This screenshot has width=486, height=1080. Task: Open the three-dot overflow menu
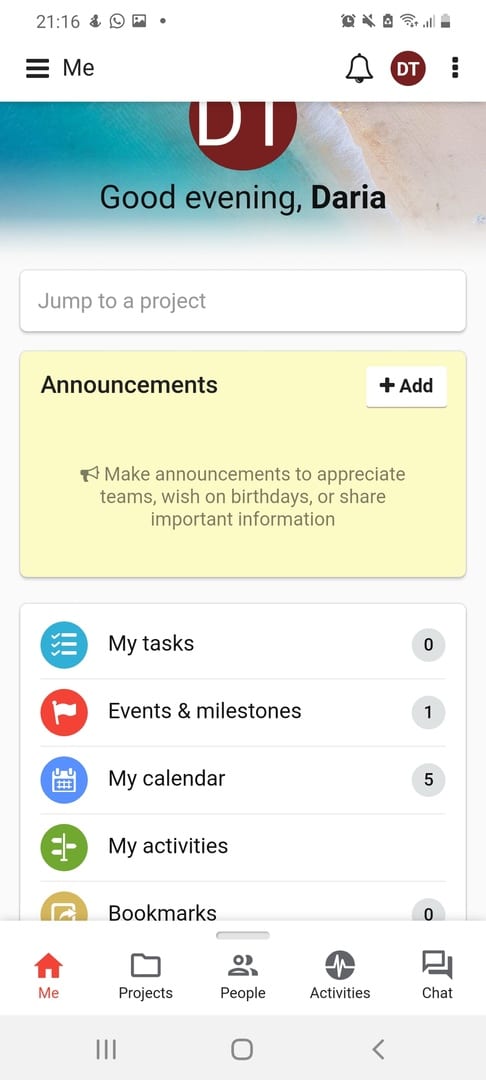(x=455, y=68)
